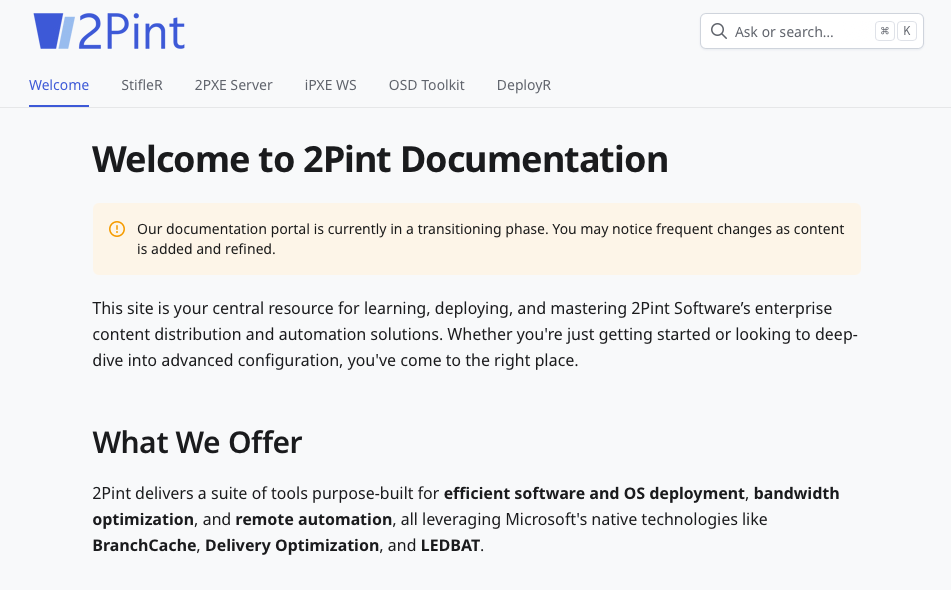This screenshot has height=590, width=951.
Task: Open the Welcome tab
Action: (x=59, y=85)
